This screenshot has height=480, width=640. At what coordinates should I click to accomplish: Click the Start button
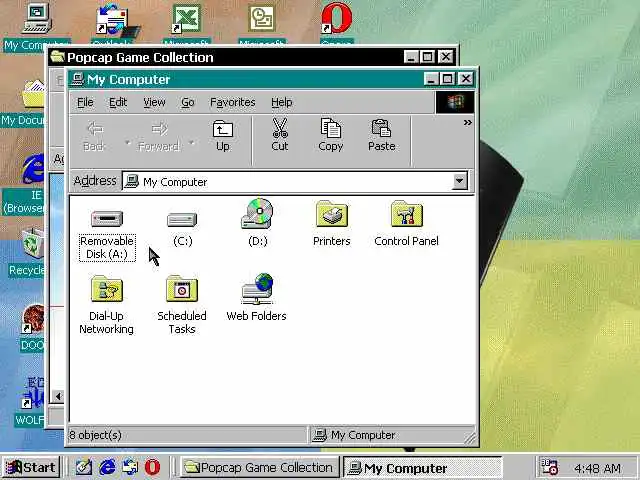point(31,467)
